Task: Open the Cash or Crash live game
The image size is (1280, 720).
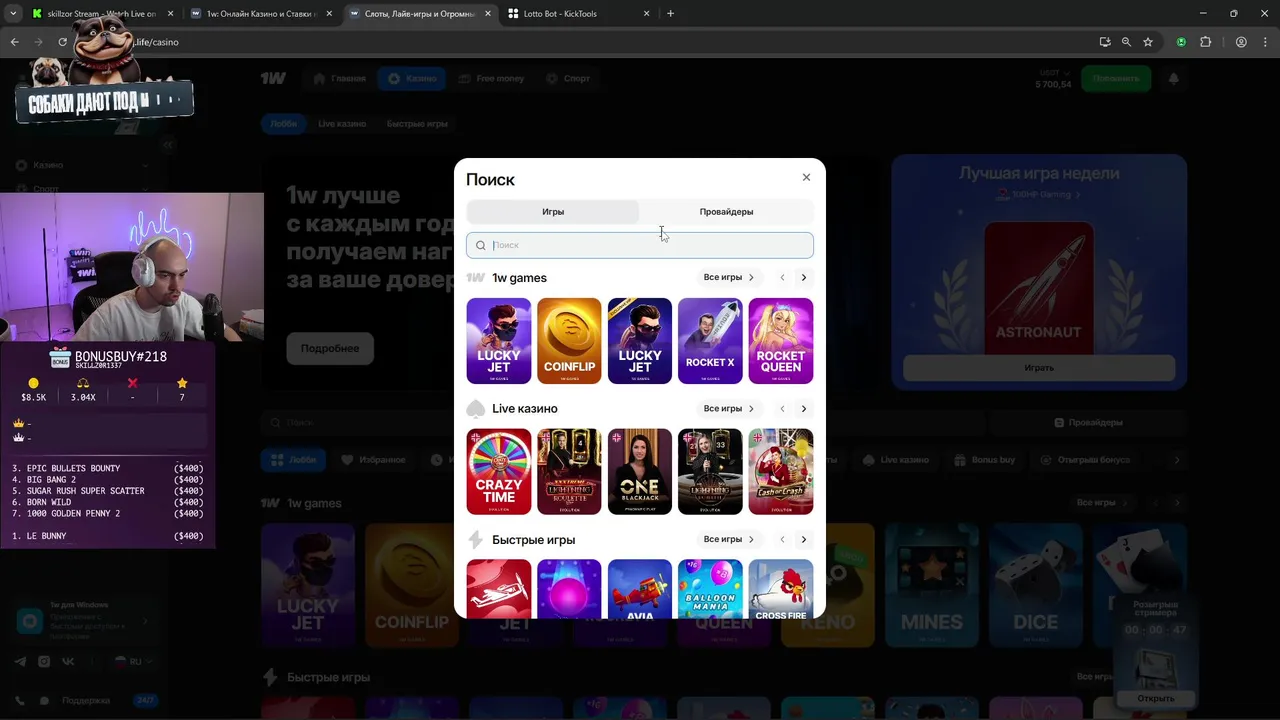Action: click(x=781, y=472)
